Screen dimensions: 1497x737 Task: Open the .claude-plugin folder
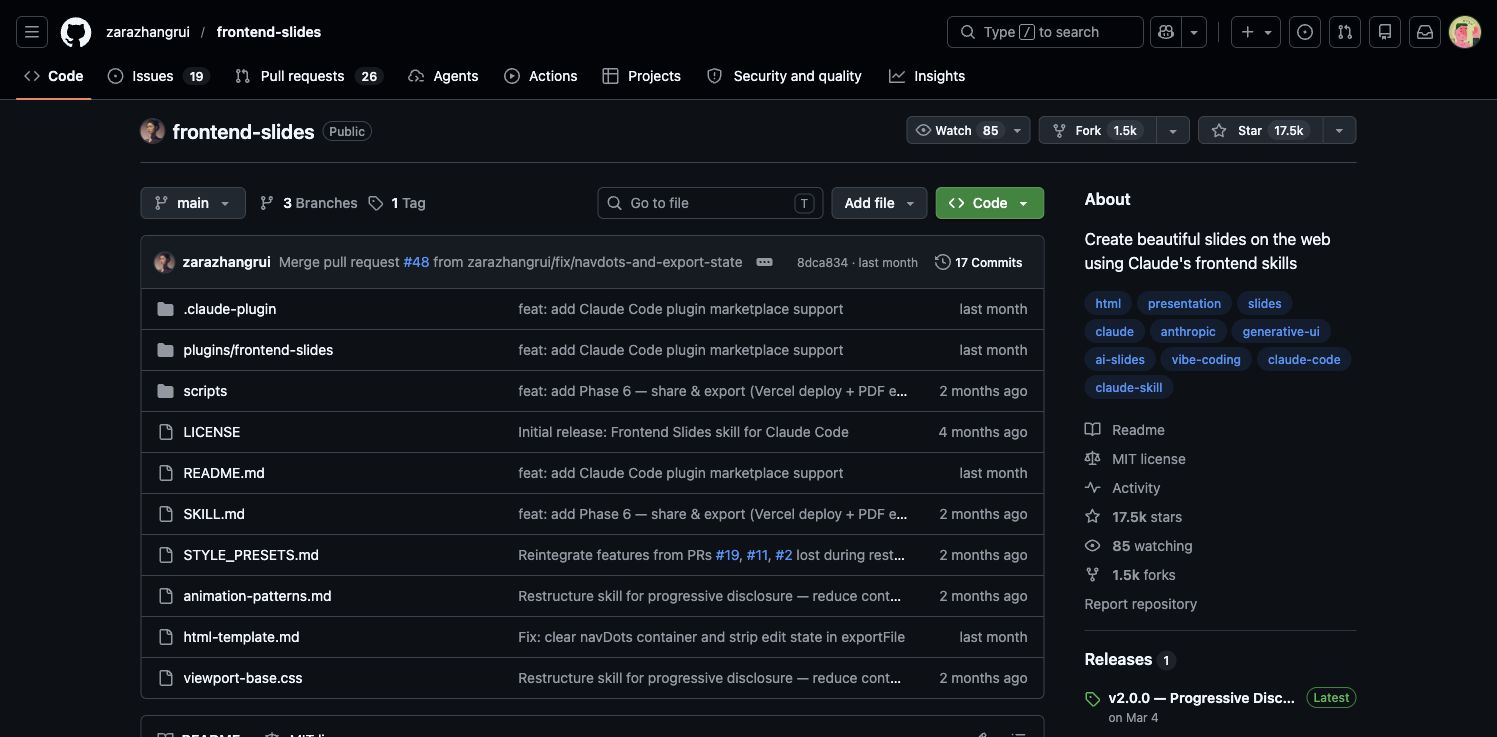point(230,309)
